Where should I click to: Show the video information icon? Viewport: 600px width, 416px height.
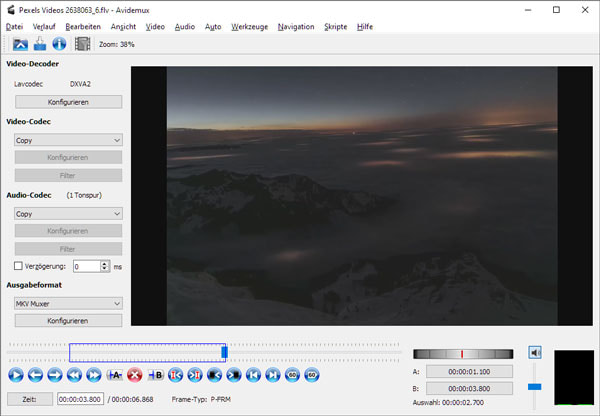(59, 44)
